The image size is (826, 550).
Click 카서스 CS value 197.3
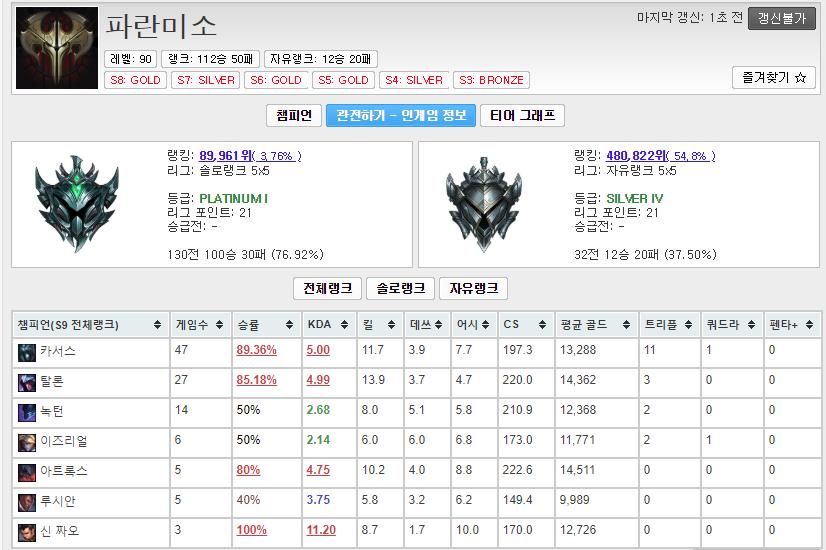(517, 350)
